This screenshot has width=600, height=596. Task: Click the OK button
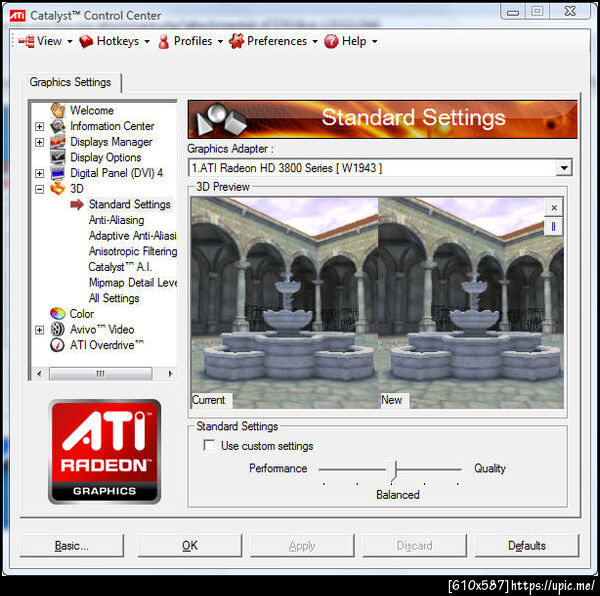tap(190, 546)
